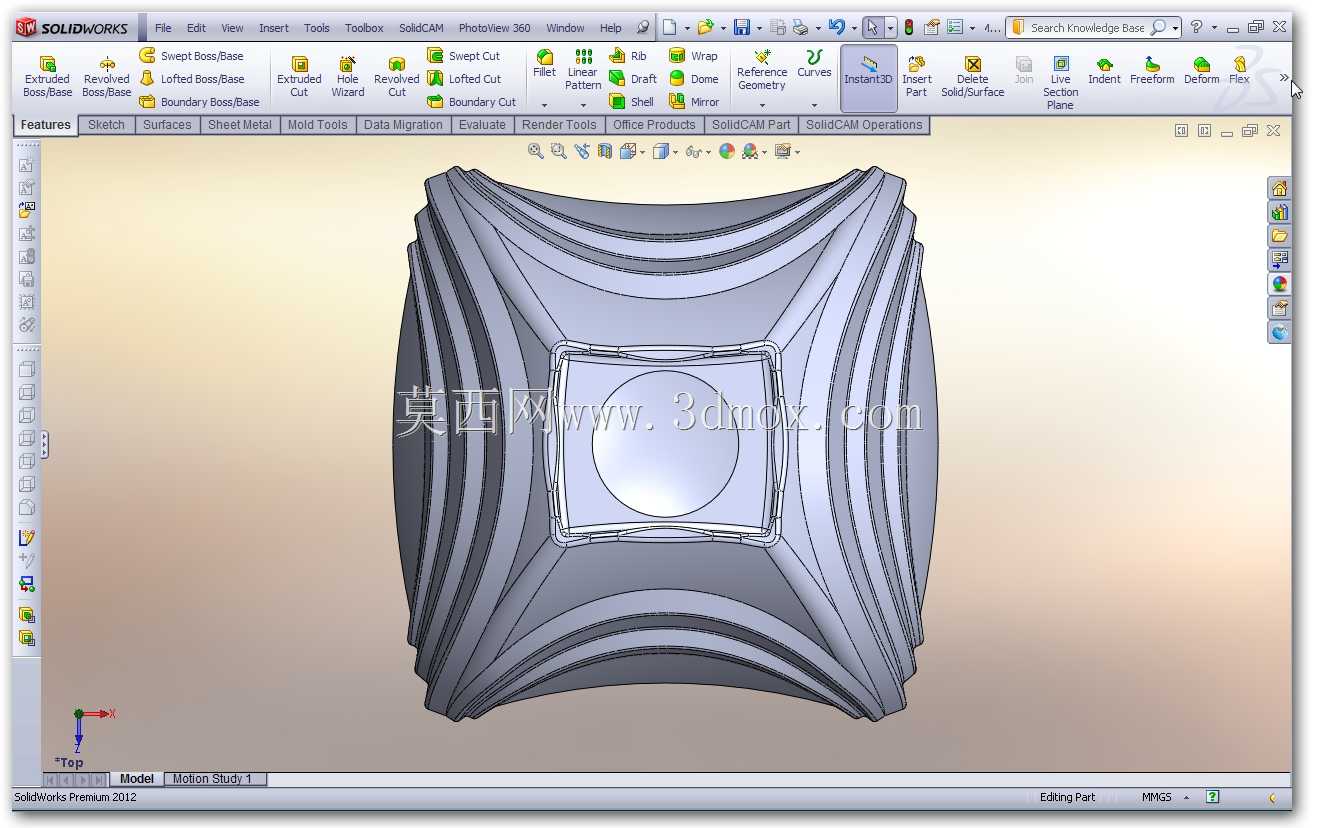Choose the Swept Boss/Base feature

click(191, 56)
